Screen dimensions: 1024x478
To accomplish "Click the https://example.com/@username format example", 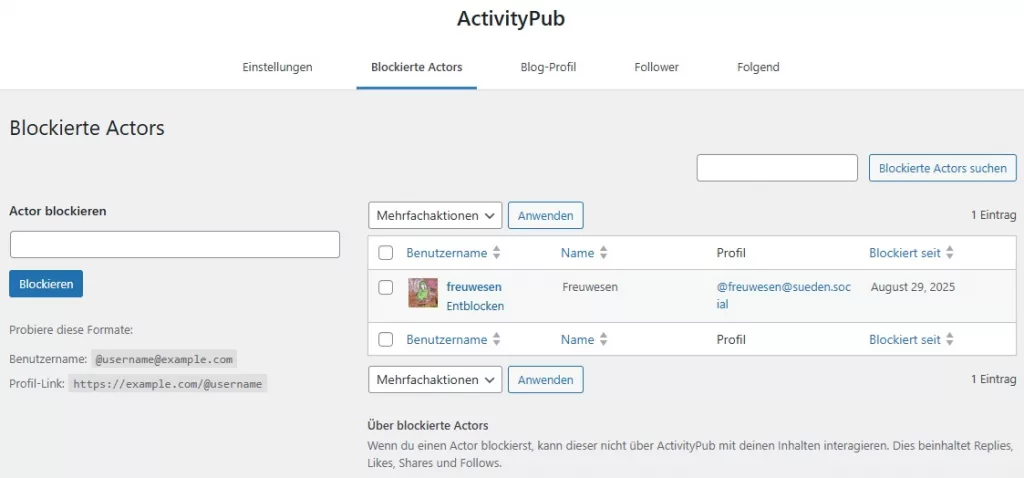I will pyautogui.click(x=168, y=384).
